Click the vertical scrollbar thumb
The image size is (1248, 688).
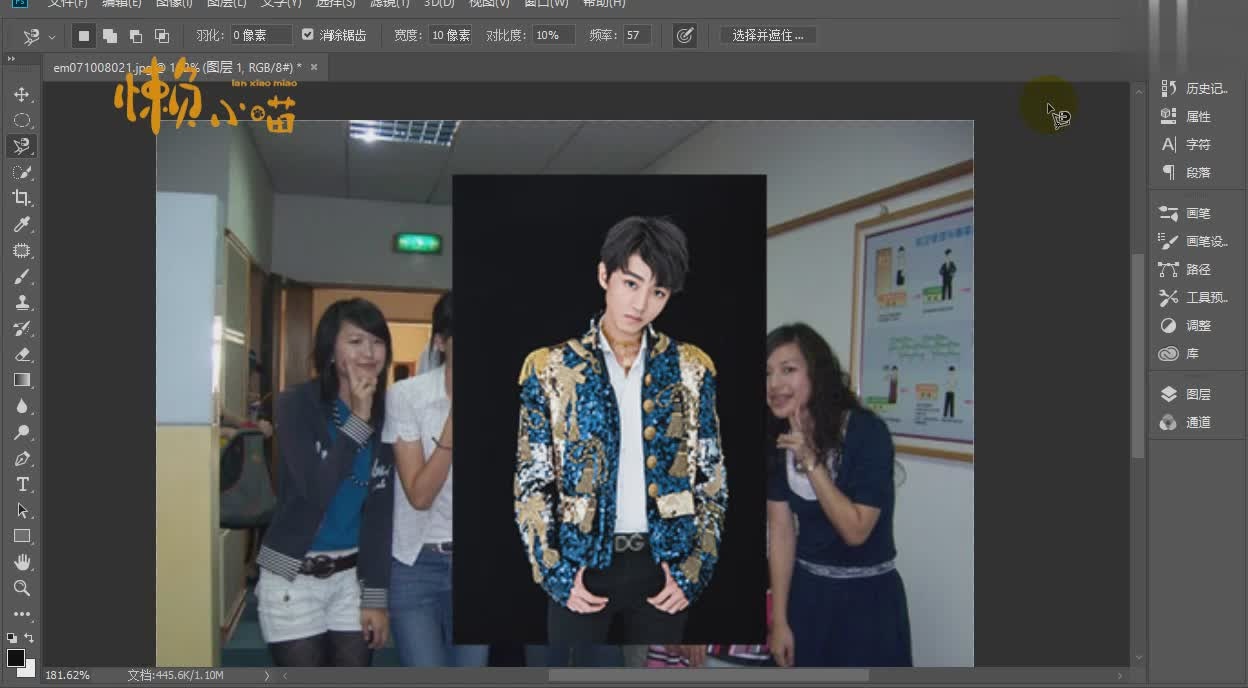[x=1138, y=356]
